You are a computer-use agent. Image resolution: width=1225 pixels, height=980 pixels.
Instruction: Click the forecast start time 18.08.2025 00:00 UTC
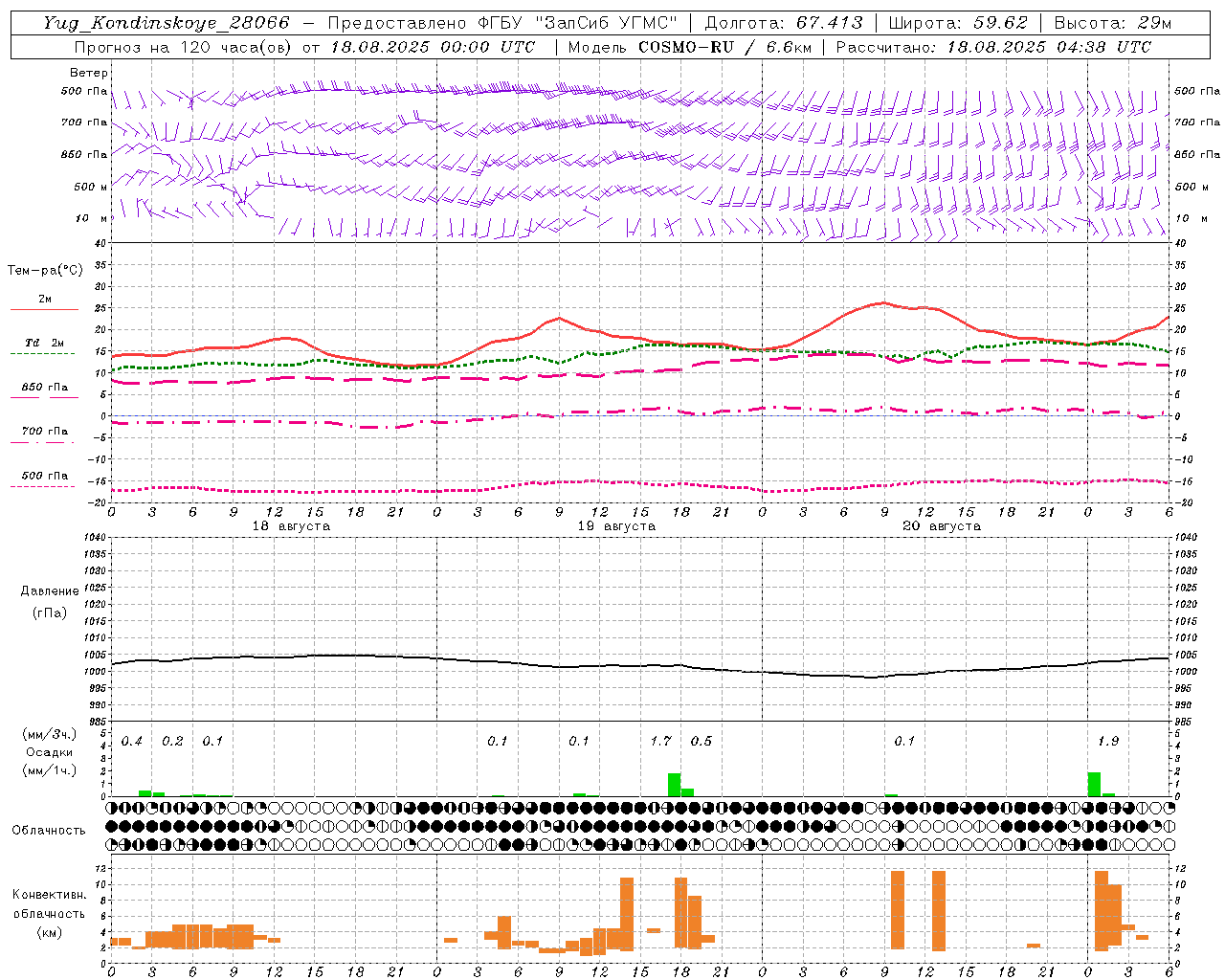[x=433, y=47]
